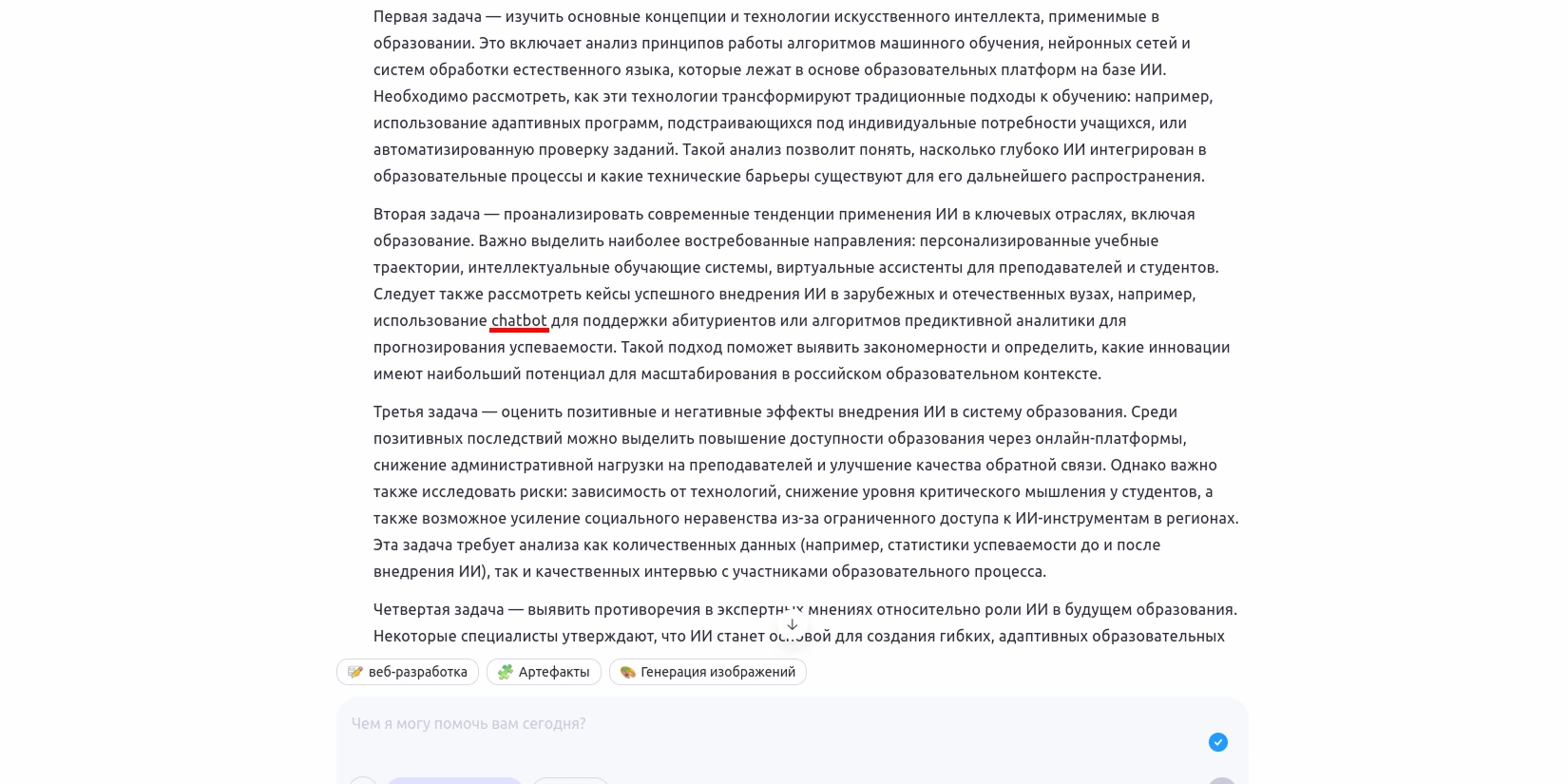Open the Артефакты suggestion chip
The width and height of the screenshot is (1568, 784).
click(x=544, y=672)
